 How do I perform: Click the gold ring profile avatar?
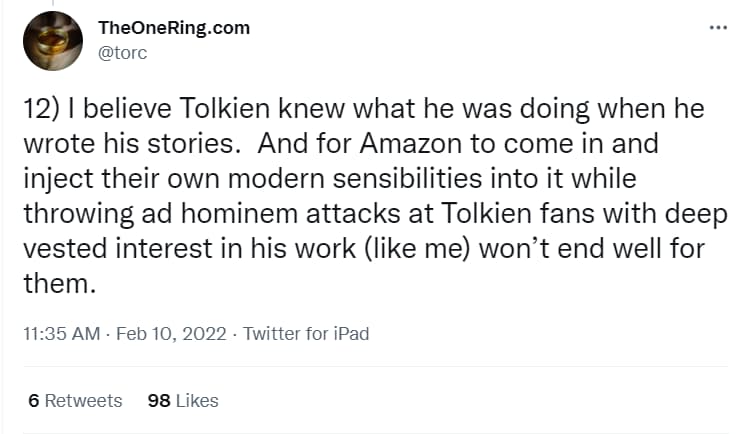53,41
